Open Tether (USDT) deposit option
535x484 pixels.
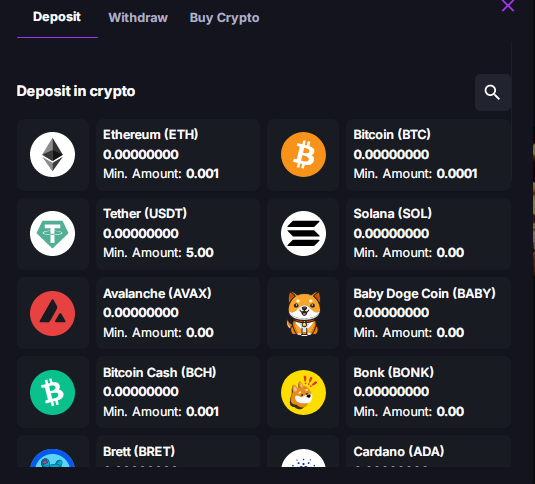(178, 234)
